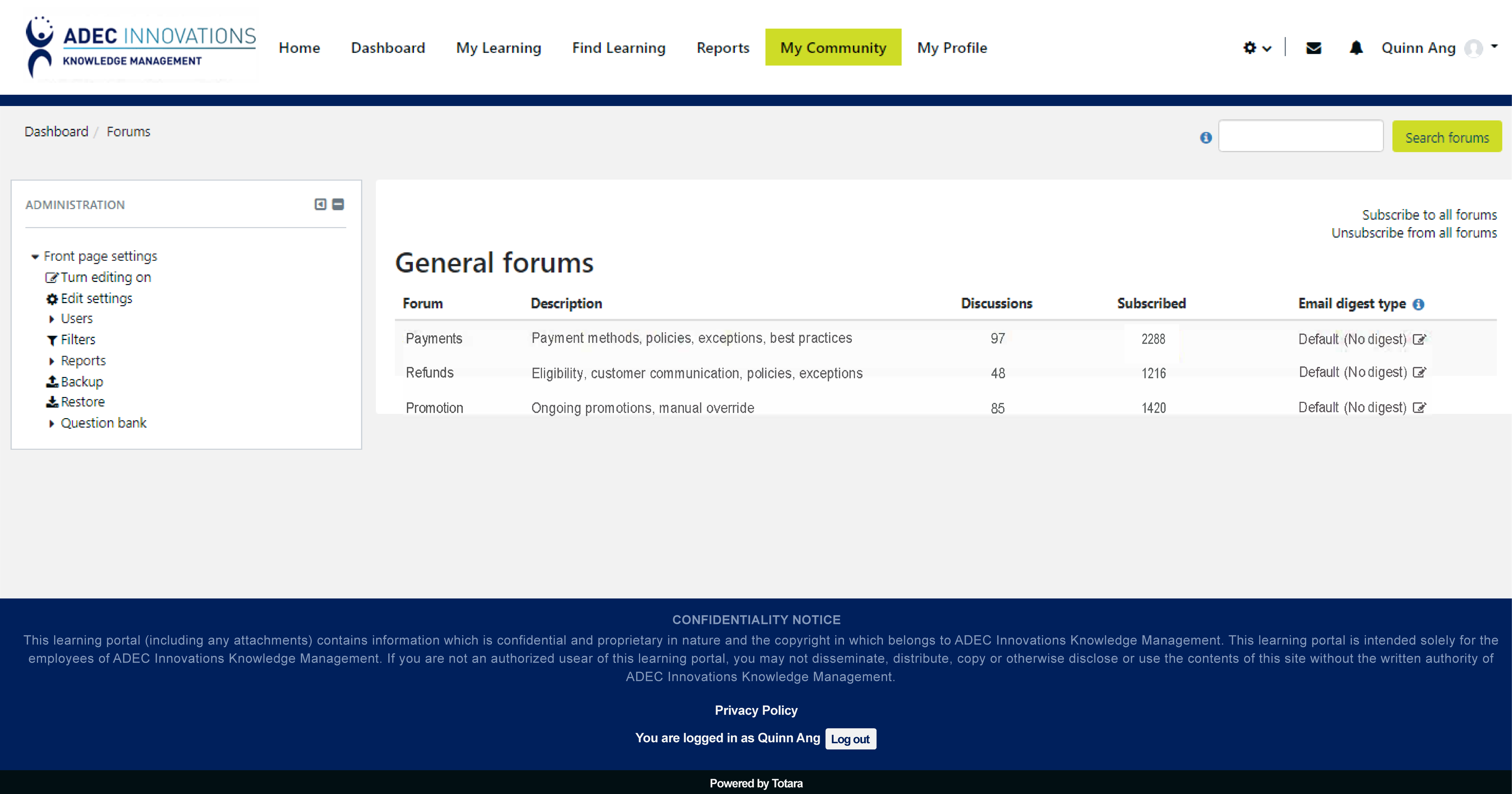This screenshot has width=1512, height=794.
Task: Open Turn editing on link
Action: point(106,277)
